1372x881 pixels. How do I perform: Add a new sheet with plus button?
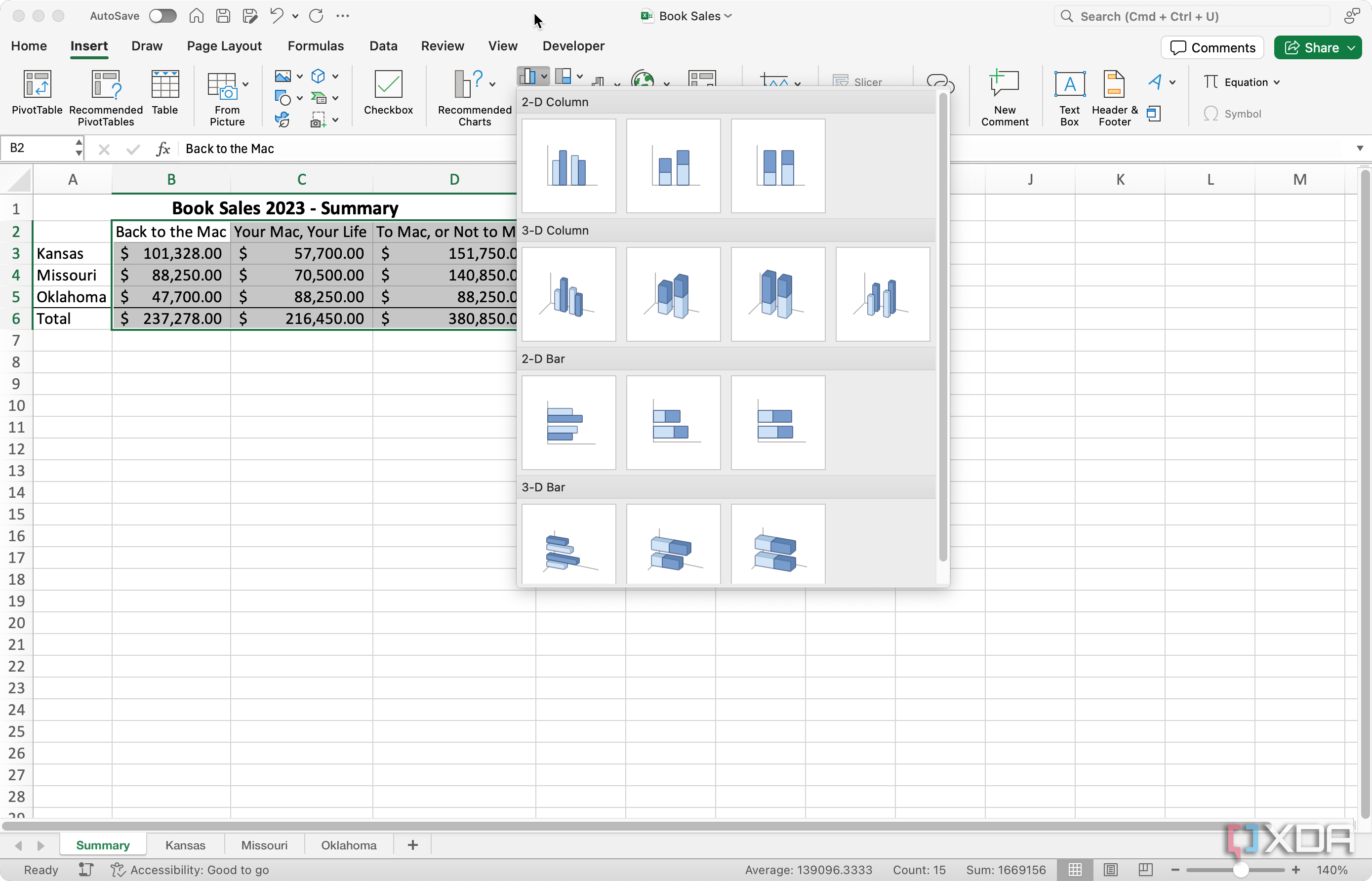412,845
